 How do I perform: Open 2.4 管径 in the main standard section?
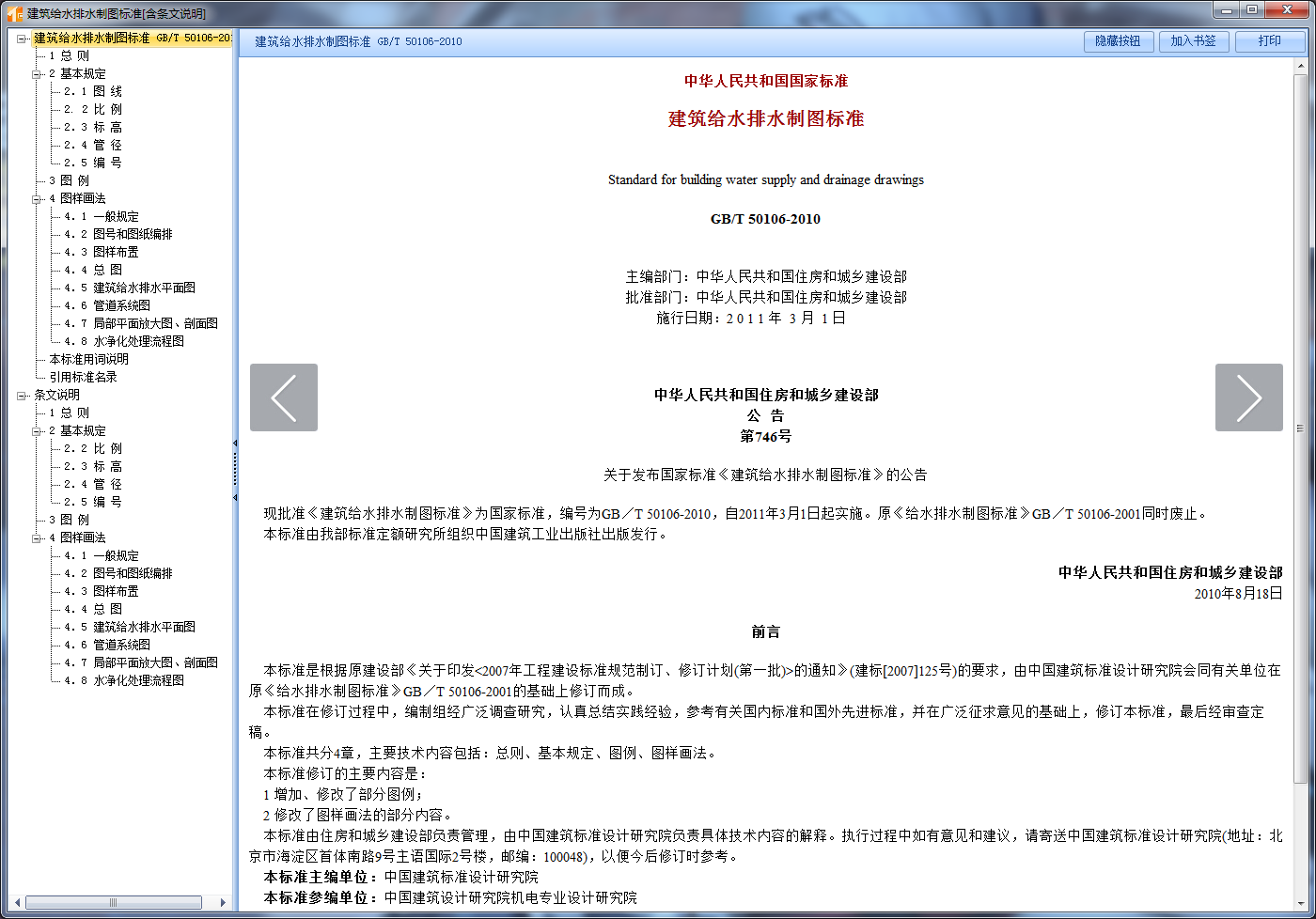(93, 146)
